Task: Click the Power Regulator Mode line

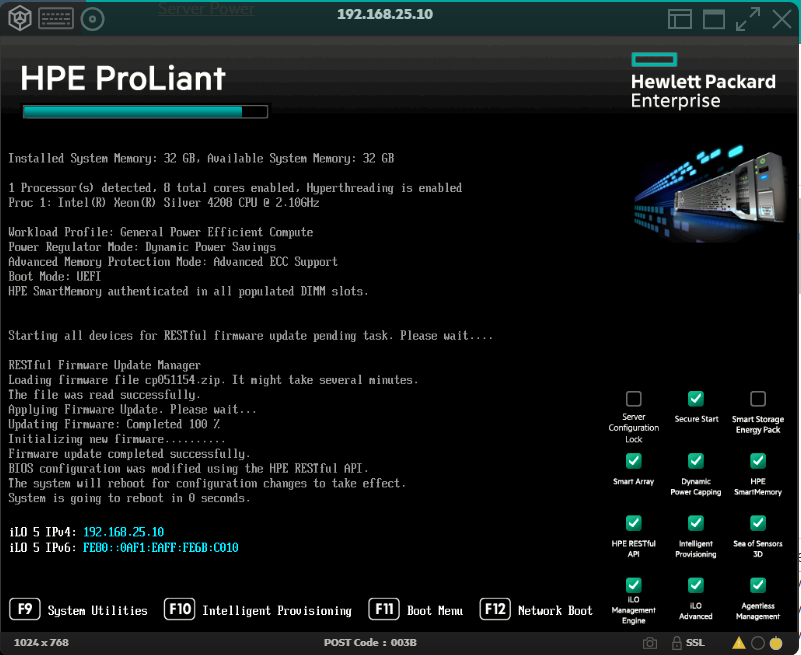Action: coord(142,247)
